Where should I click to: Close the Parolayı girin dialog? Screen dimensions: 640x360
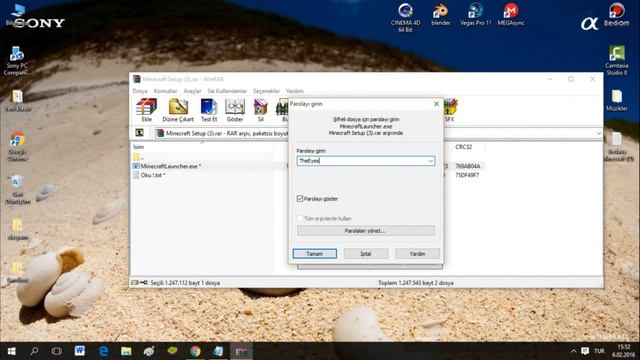436,104
